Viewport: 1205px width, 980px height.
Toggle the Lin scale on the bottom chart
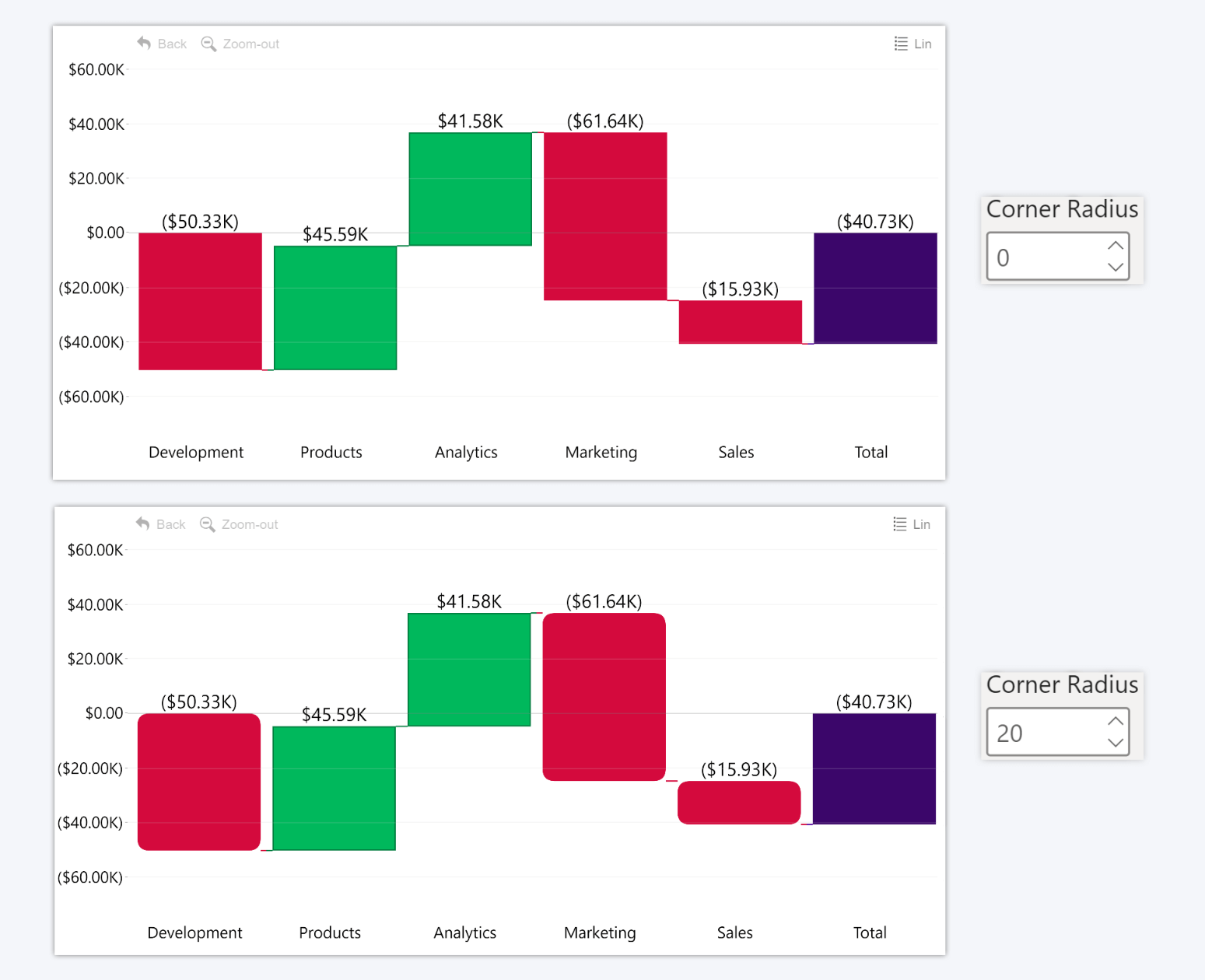[921, 524]
